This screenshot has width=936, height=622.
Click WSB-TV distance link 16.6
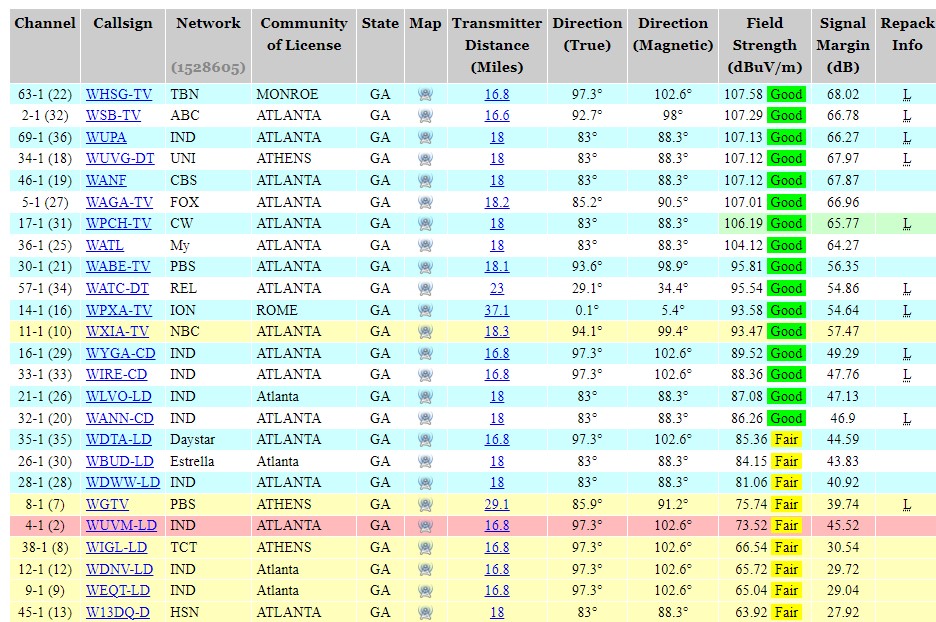pos(497,116)
